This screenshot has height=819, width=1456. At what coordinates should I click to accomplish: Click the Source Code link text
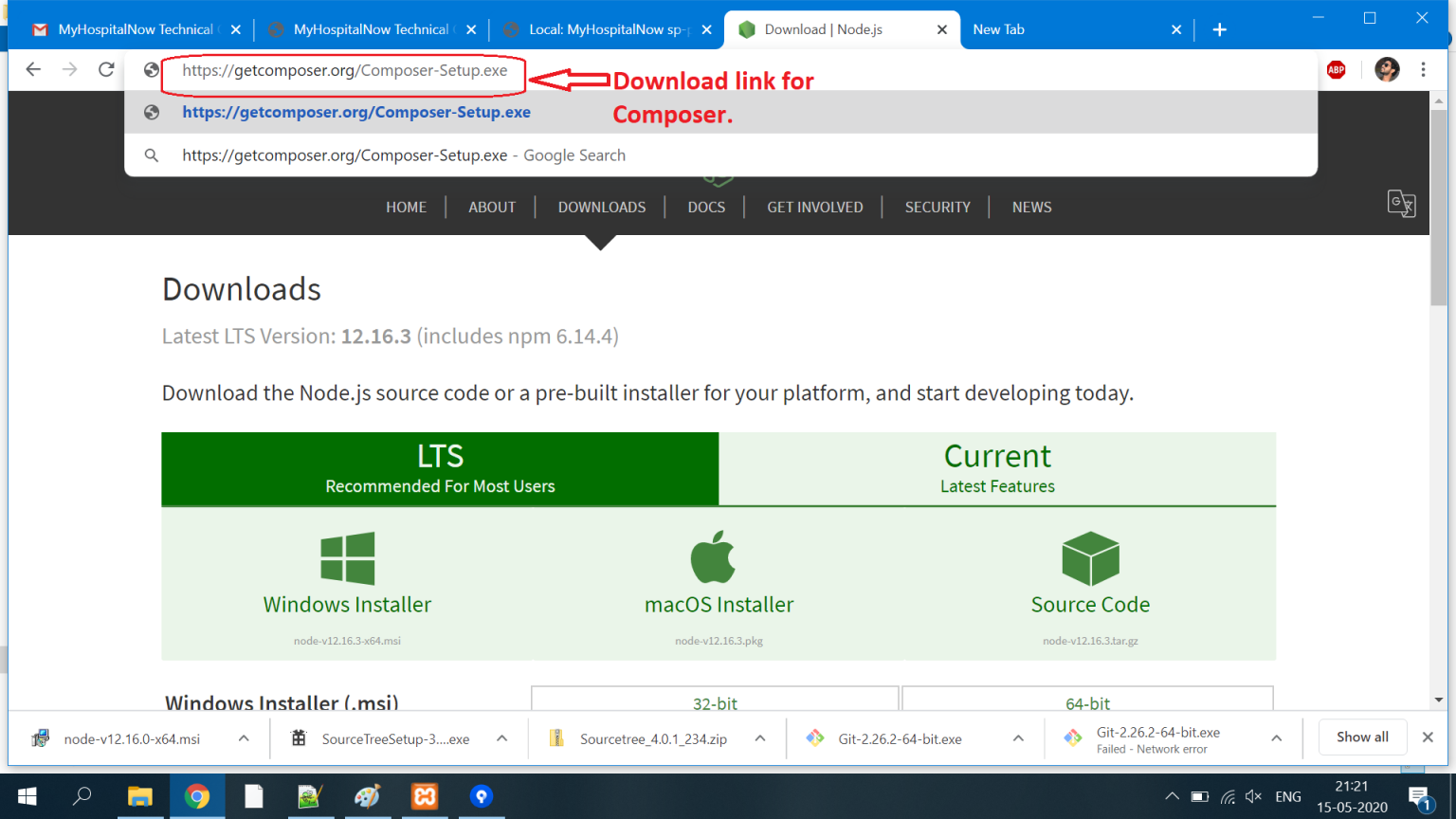(x=1090, y=605)
